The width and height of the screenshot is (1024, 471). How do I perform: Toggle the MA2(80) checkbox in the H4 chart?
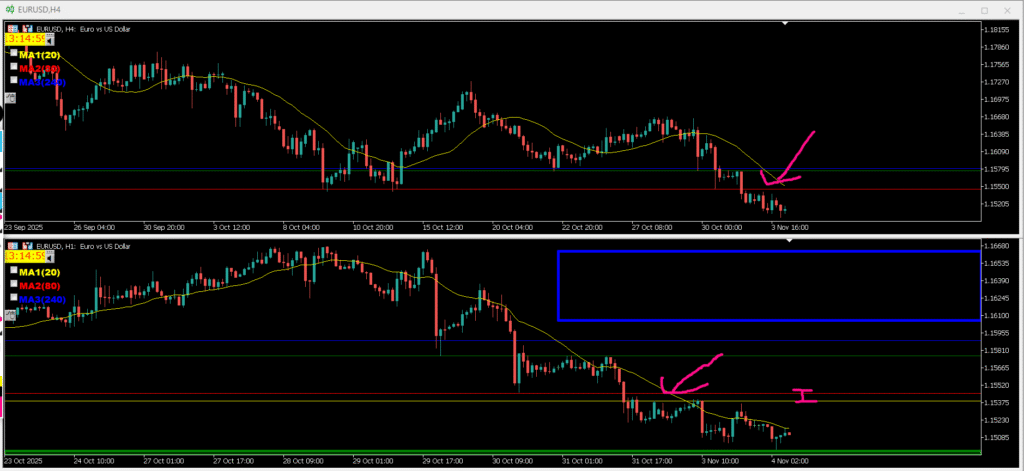[x=14, y=66]
